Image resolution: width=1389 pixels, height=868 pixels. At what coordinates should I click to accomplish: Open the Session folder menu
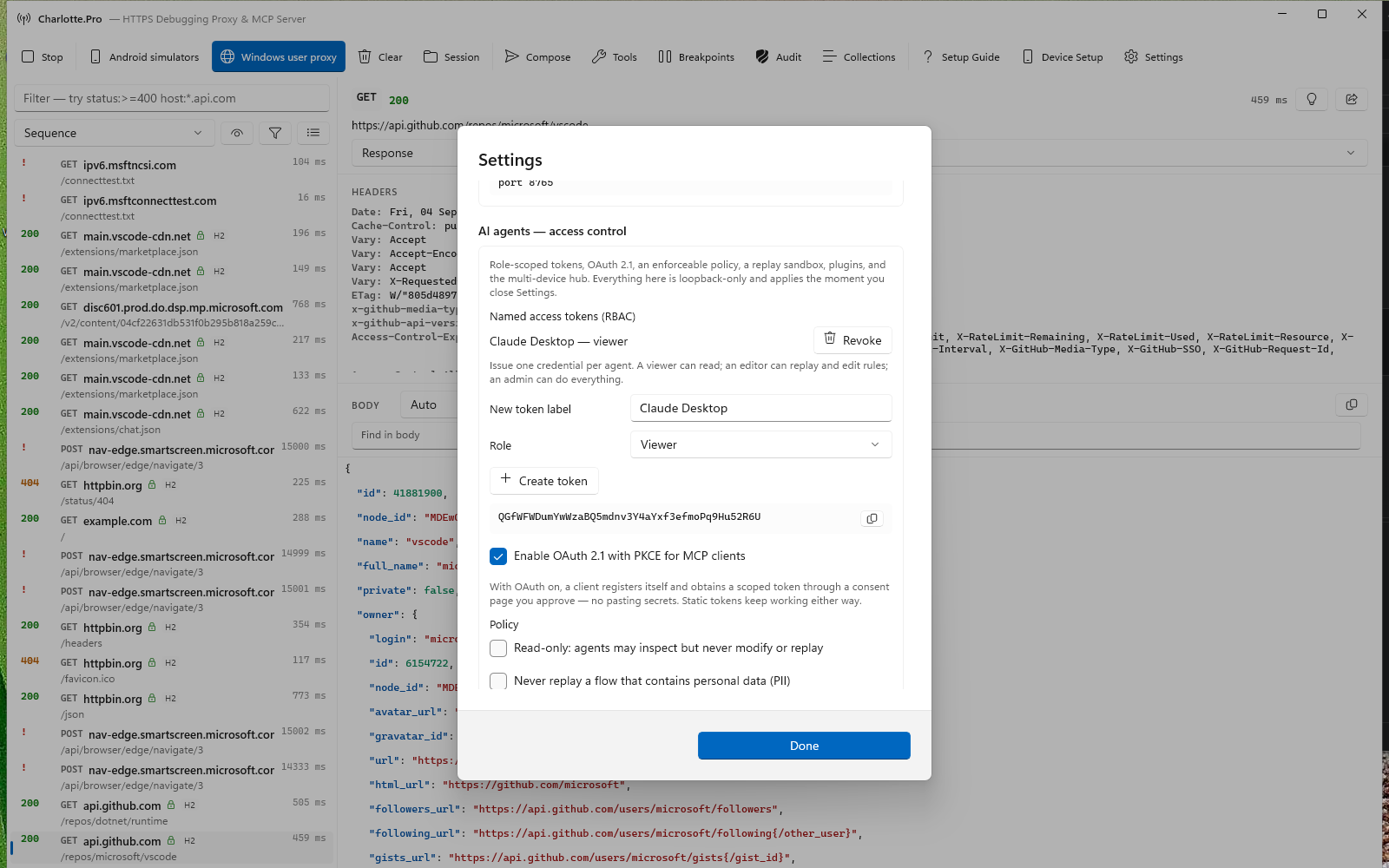(451, 56)
